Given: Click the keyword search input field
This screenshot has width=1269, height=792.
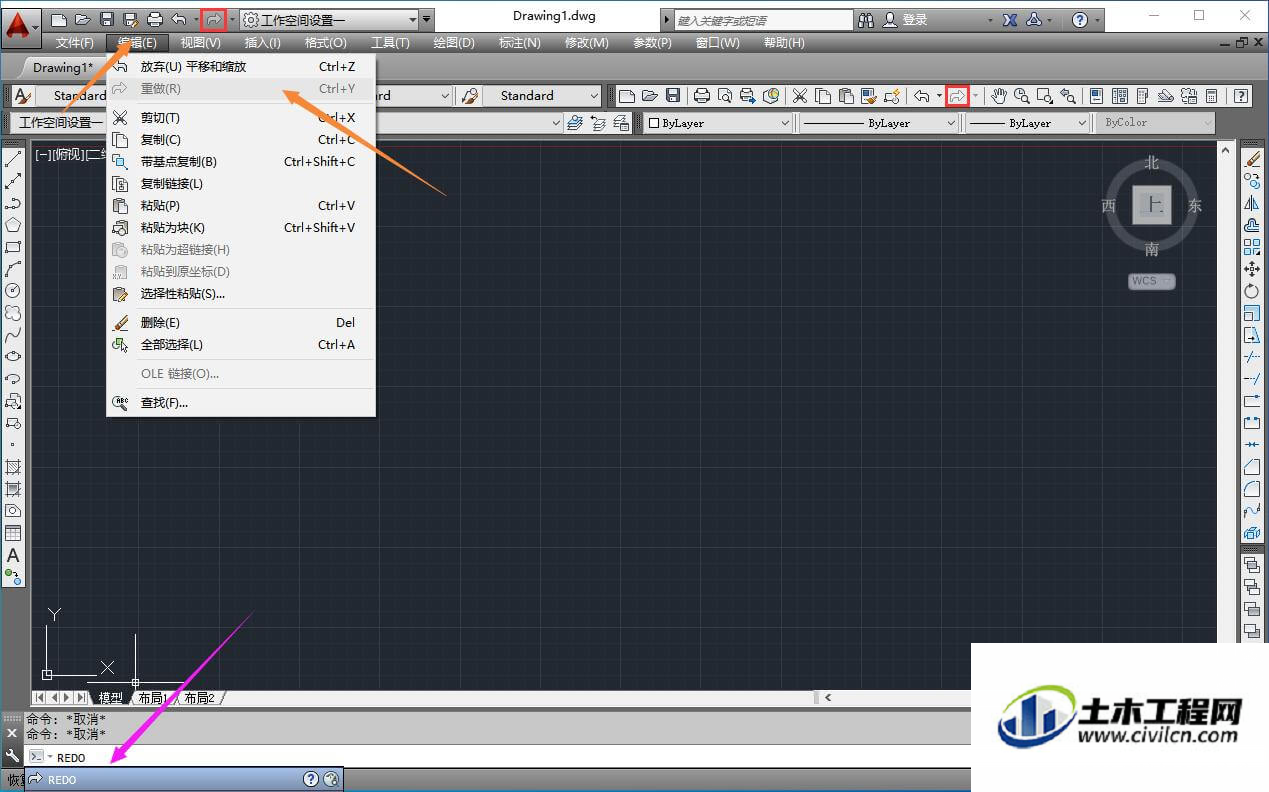Looking at the screenshot, I should click(765, 20).
